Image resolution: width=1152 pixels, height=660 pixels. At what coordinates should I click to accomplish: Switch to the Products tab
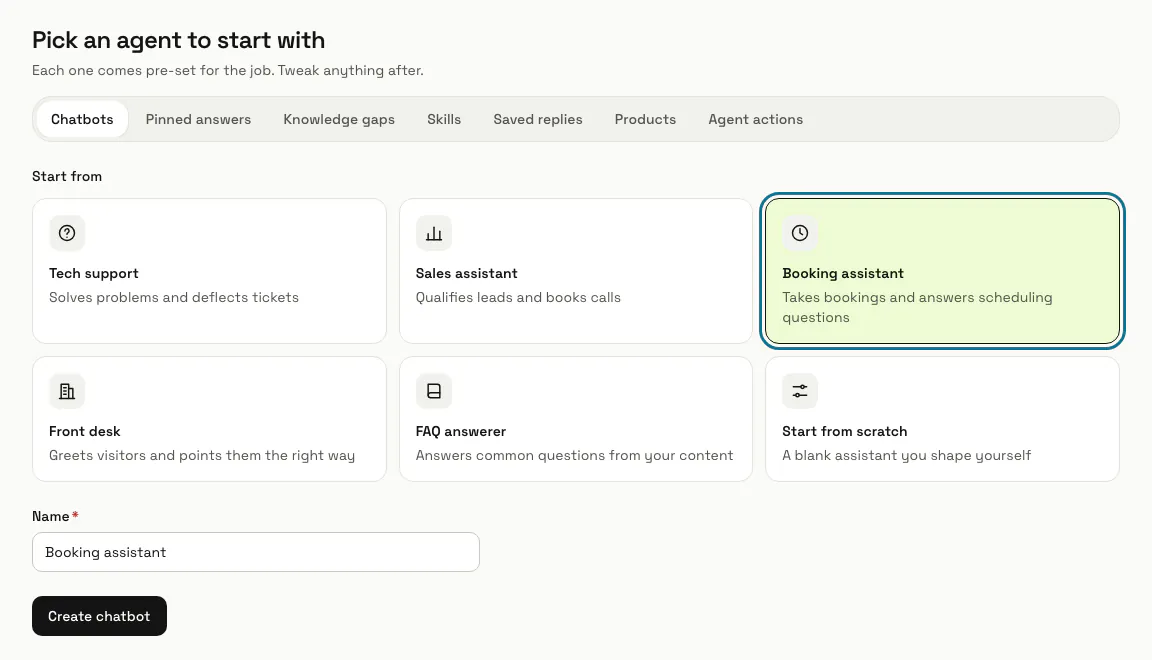click(x=645, y=119)
